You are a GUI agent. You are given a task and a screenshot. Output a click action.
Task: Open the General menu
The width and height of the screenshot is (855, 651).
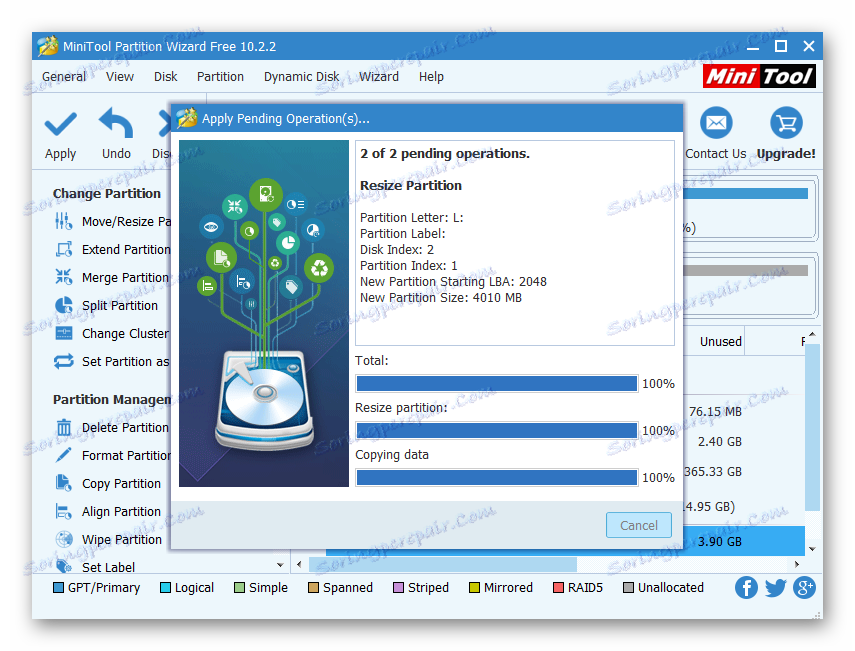pyautogui.click(x=64, y=77)
